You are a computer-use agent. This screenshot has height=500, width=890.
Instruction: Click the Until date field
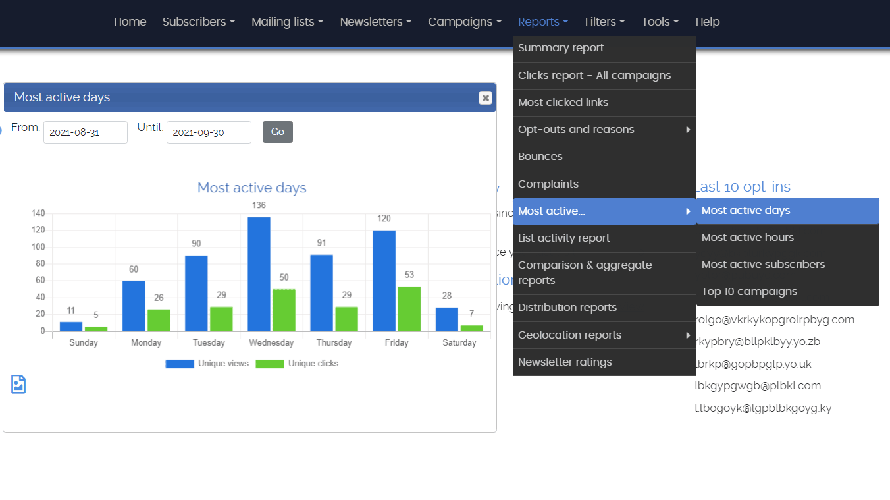coord(208,132)
